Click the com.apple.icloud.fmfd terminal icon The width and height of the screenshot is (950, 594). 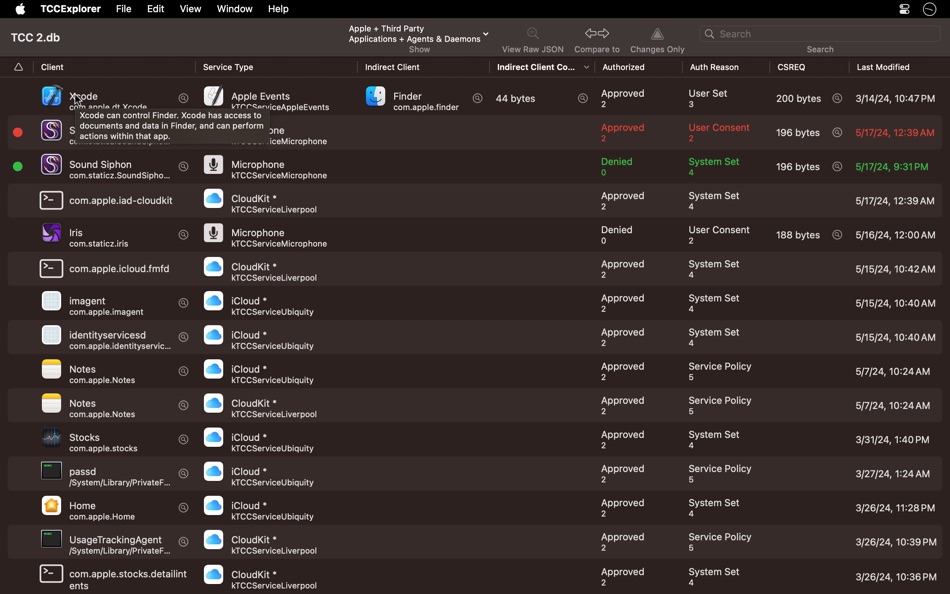pyautogui.click(x=51, y=269)
